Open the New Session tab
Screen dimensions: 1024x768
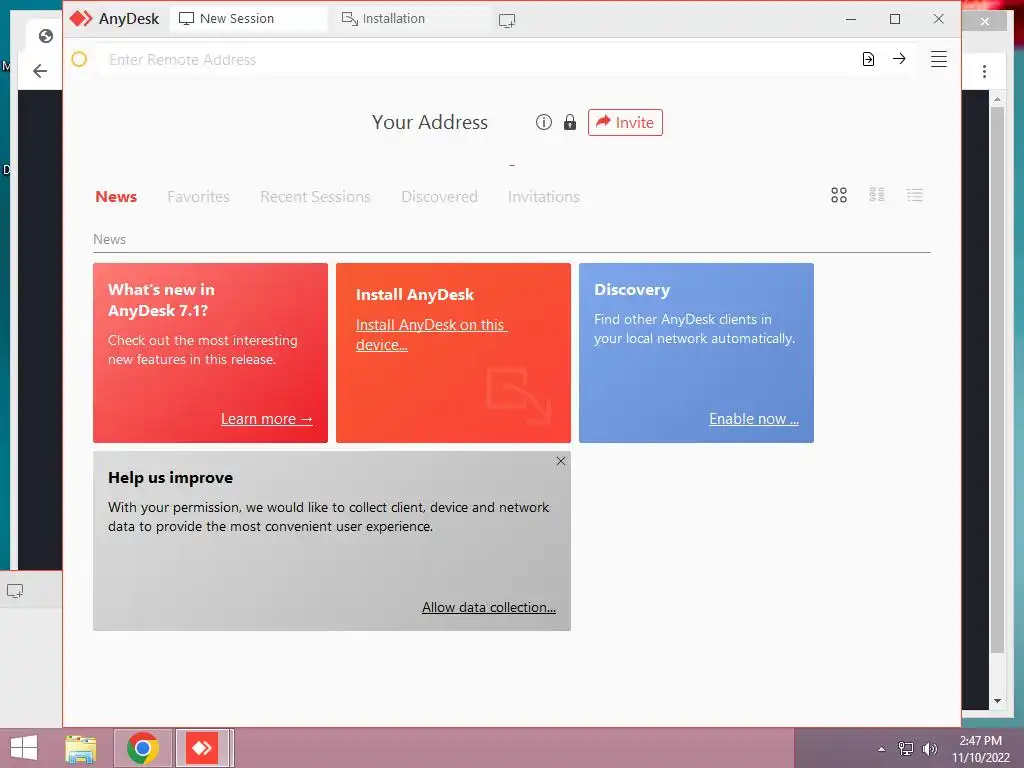(248, 19)
